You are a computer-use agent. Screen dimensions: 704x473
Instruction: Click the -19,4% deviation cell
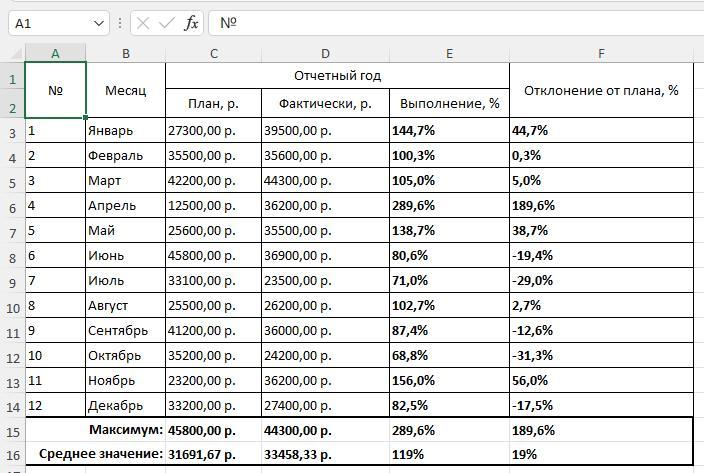tap(602, 256)
